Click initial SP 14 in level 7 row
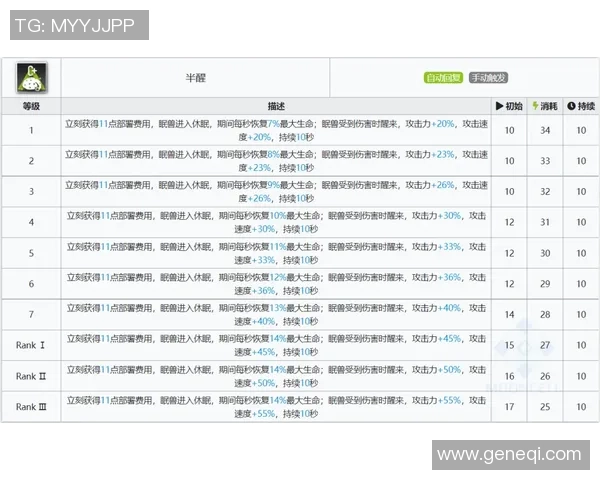The image size is (600, 480). point(509,314)
